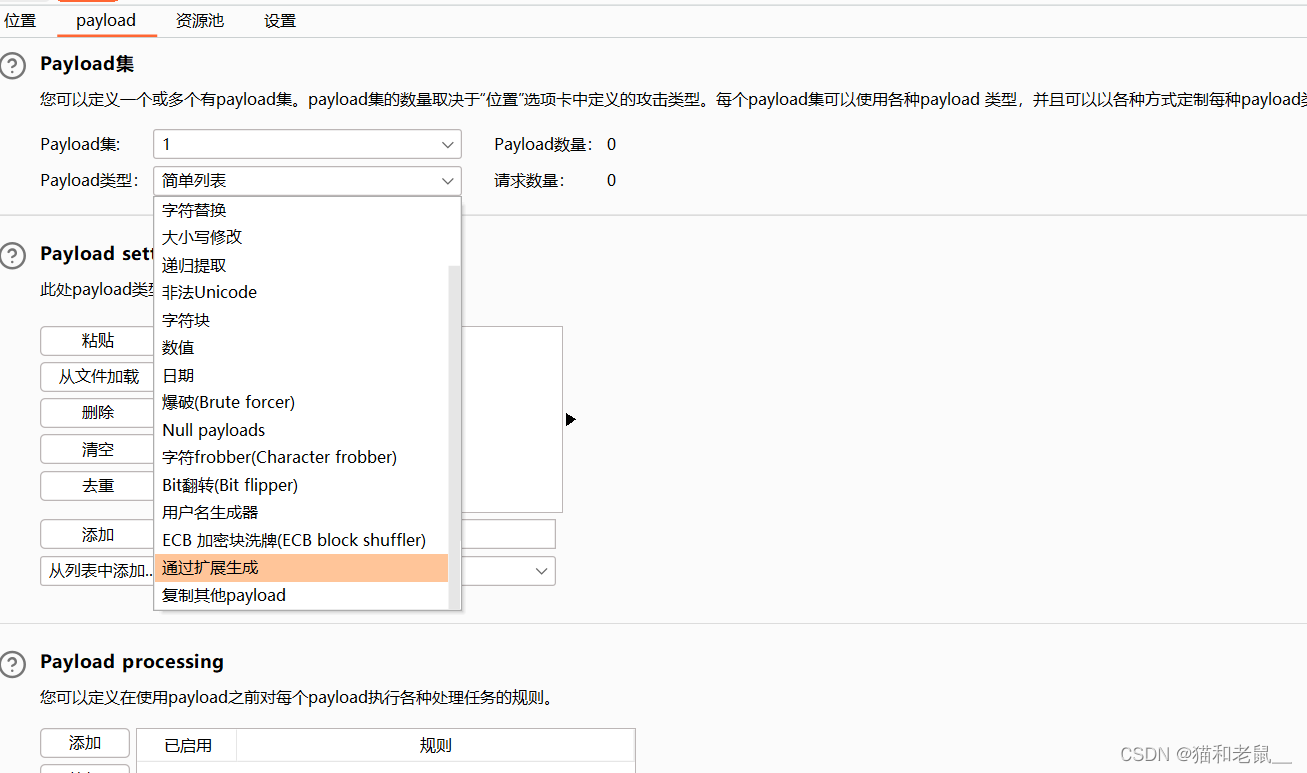Open help icon for Payload settings section
1307x773 pixels.
[x=12, y=256]
